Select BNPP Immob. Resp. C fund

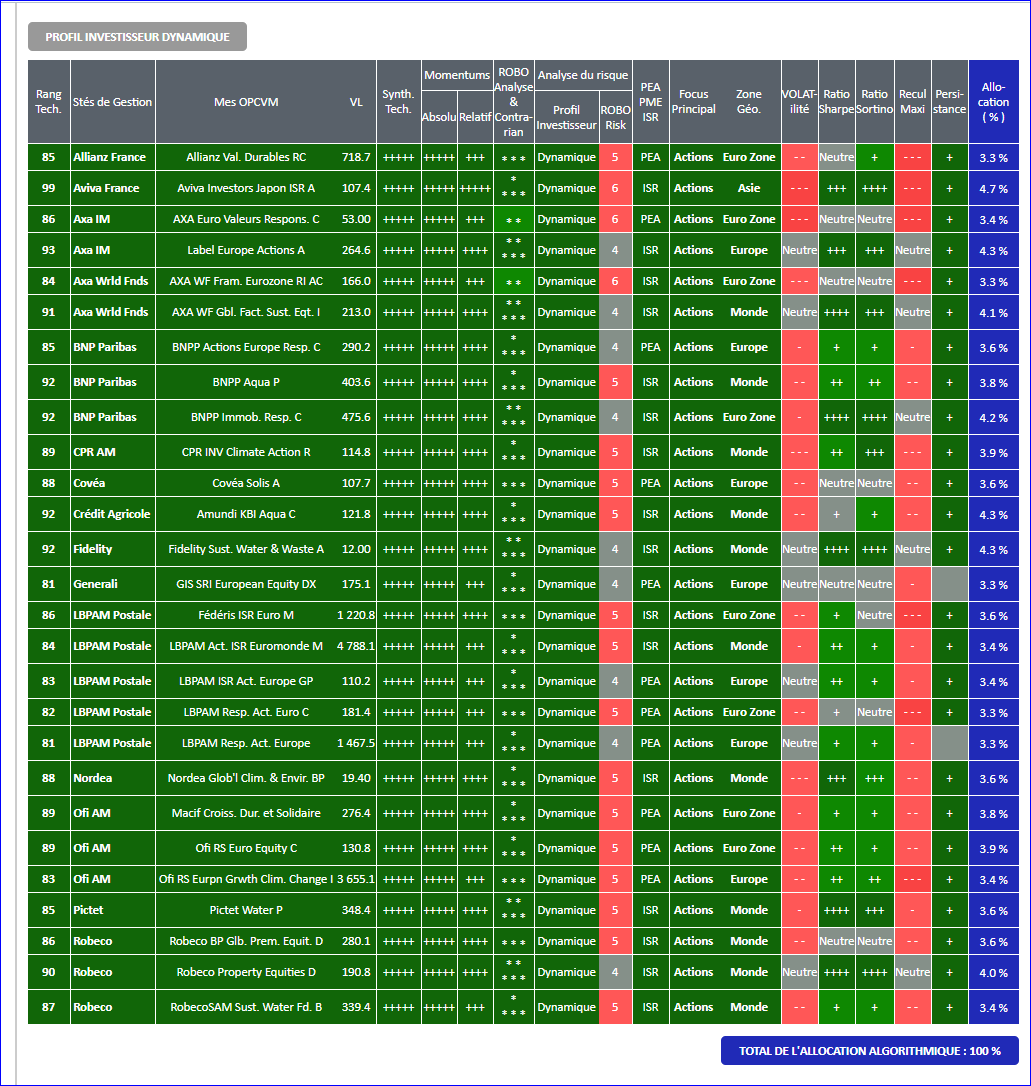(246, 417)
